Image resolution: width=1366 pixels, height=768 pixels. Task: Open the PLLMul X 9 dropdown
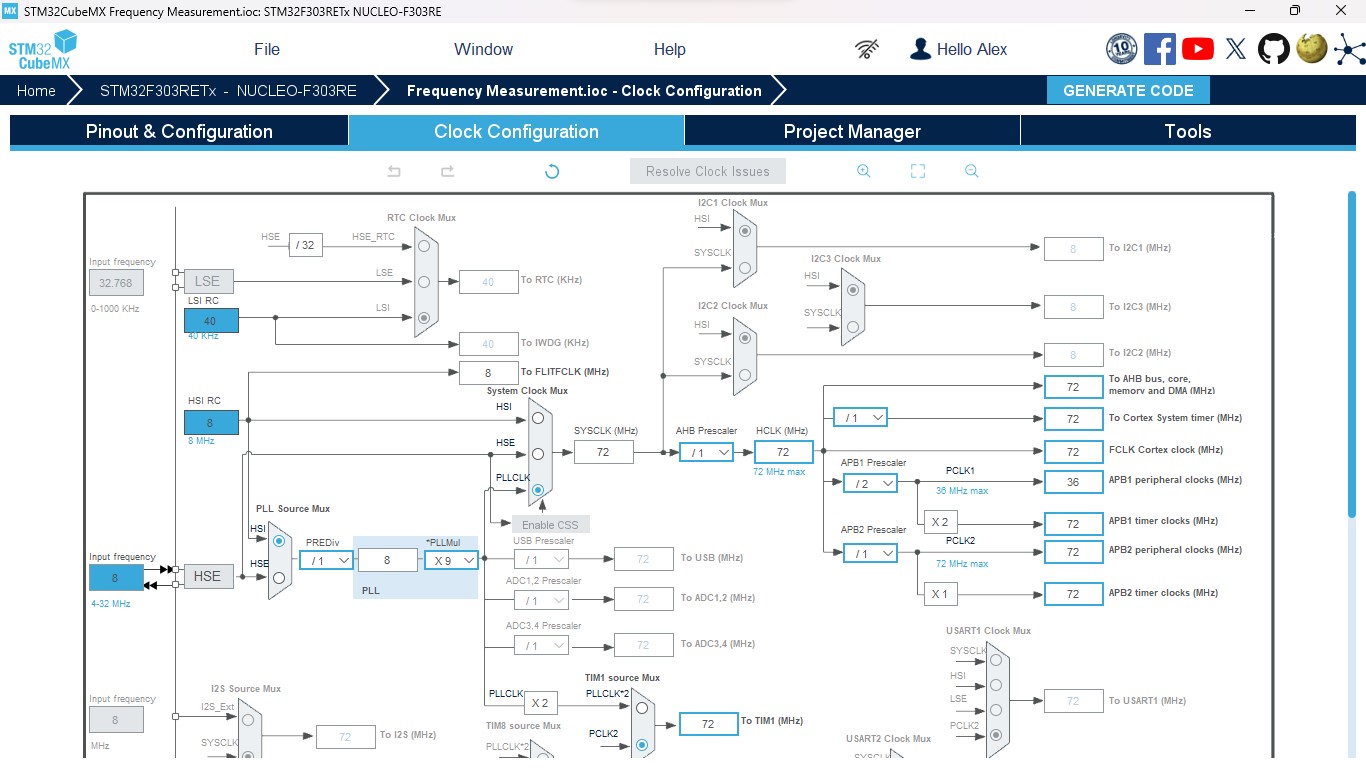(x=451, y=560)
